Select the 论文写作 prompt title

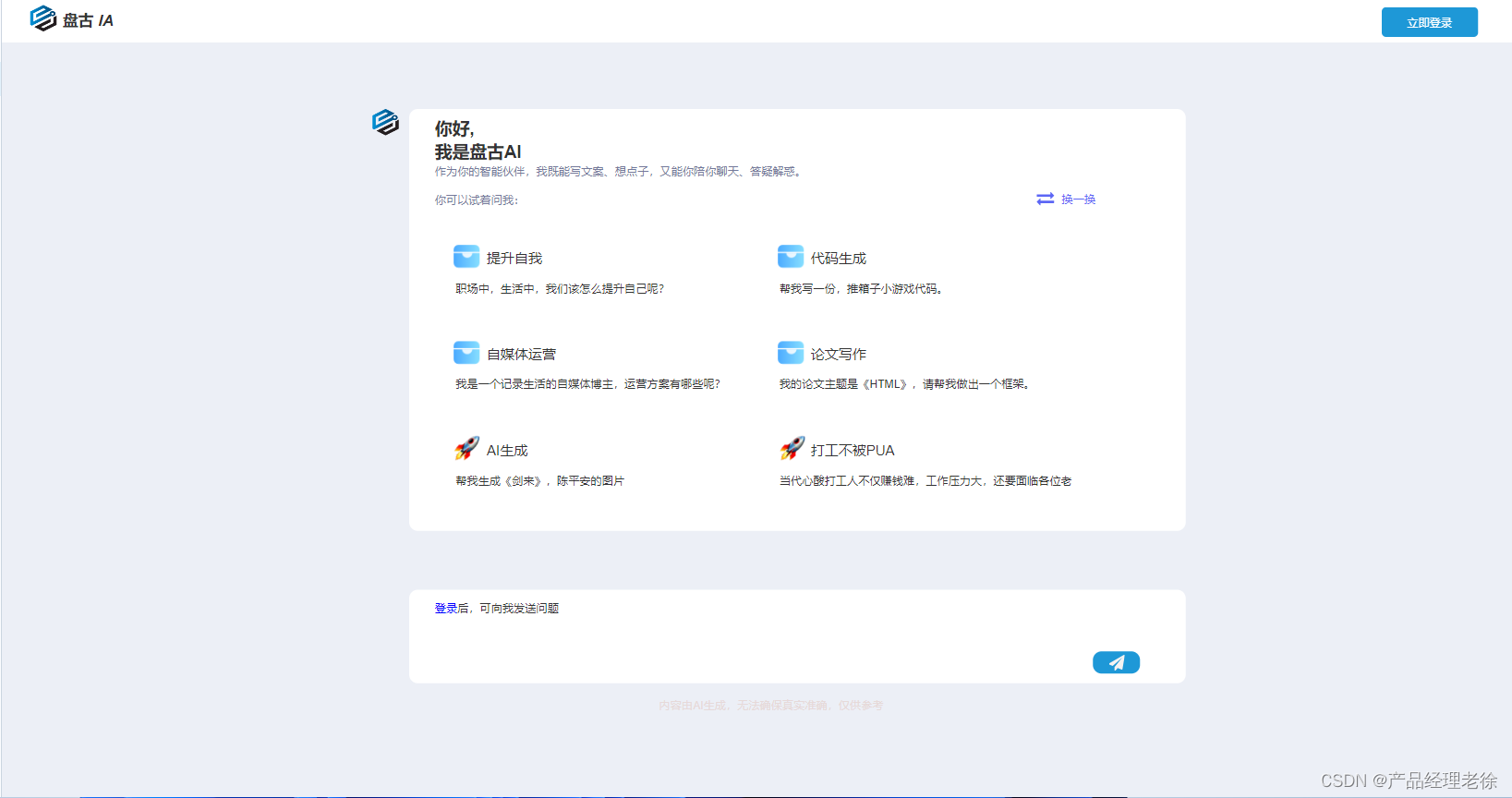click(x=839, y=355)
